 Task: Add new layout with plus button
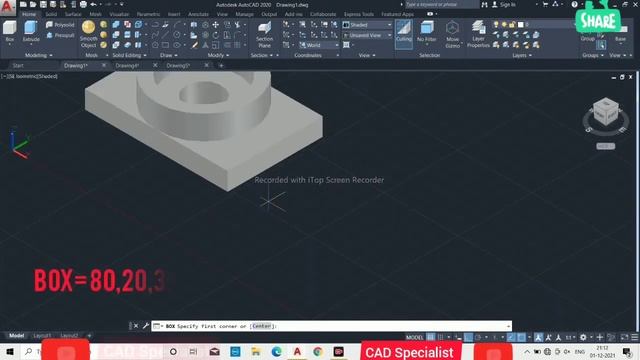point(89,336)
